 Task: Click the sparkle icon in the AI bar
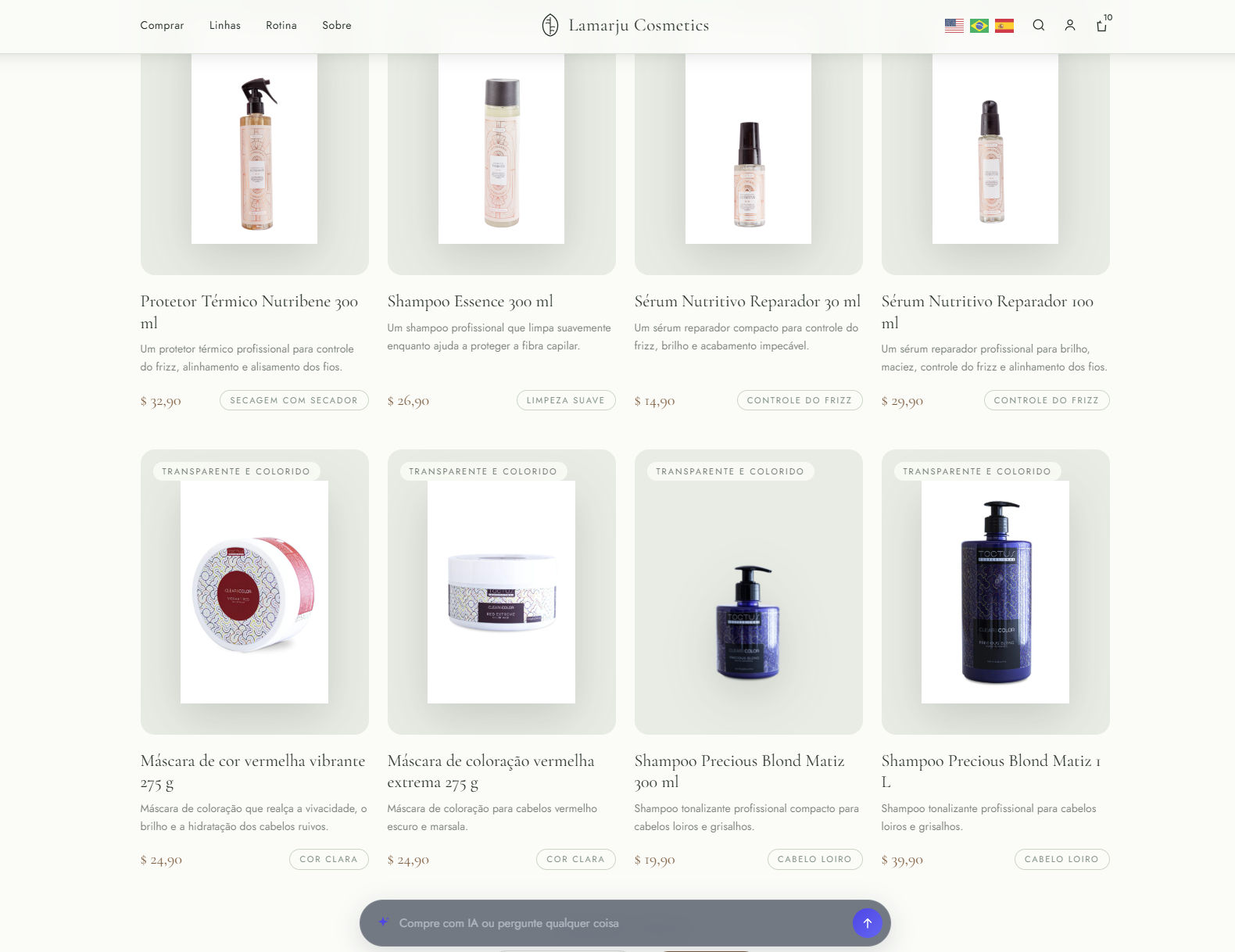383,922
